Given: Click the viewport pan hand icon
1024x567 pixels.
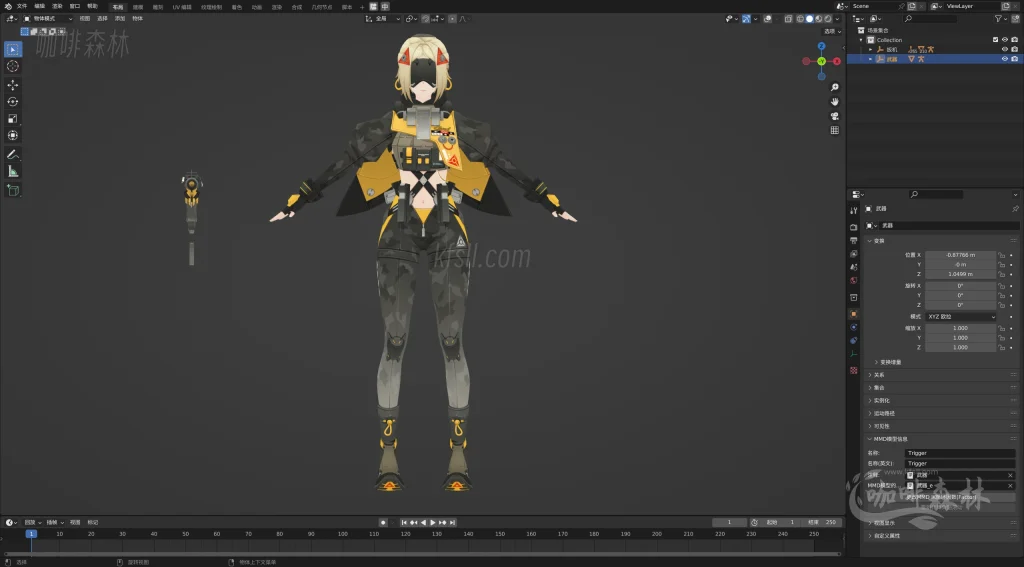Looking at the screenshot, I should point(835,101).
